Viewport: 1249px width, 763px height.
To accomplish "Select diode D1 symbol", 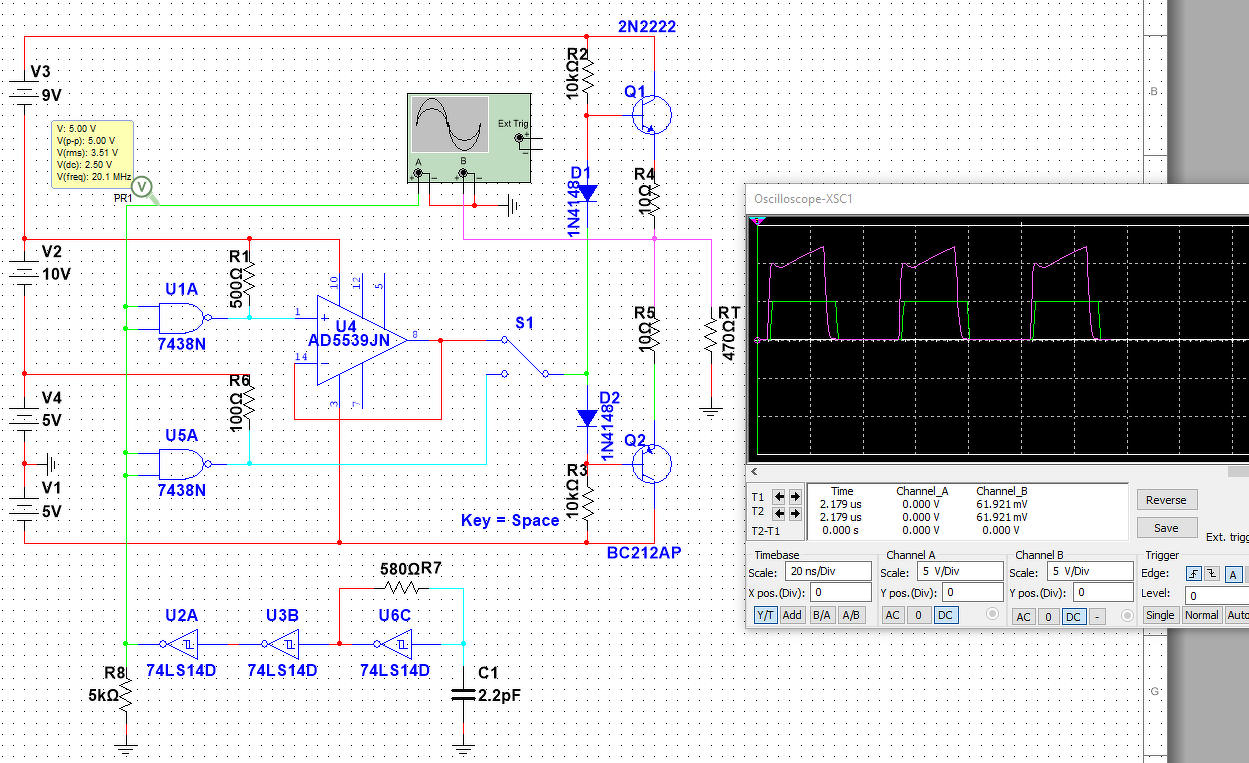I will pyautogui.click(x=587, y=192).
